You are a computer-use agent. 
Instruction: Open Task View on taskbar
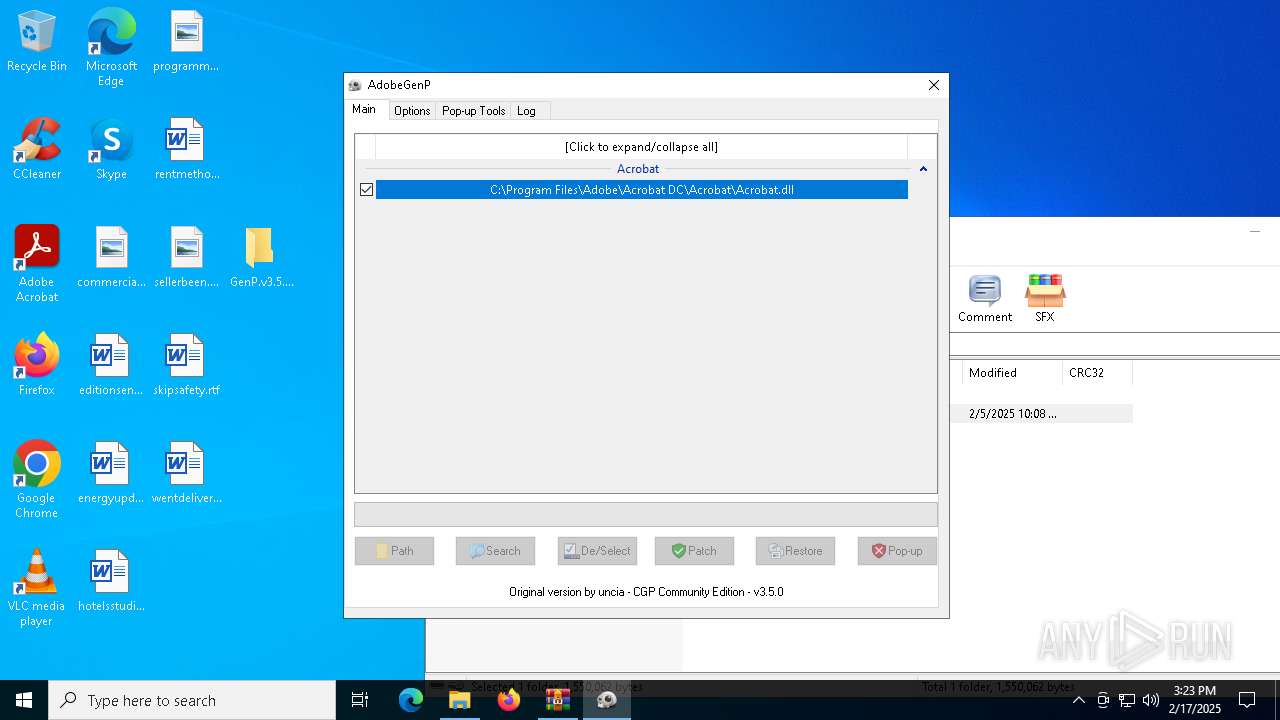(x=360, y=700)
